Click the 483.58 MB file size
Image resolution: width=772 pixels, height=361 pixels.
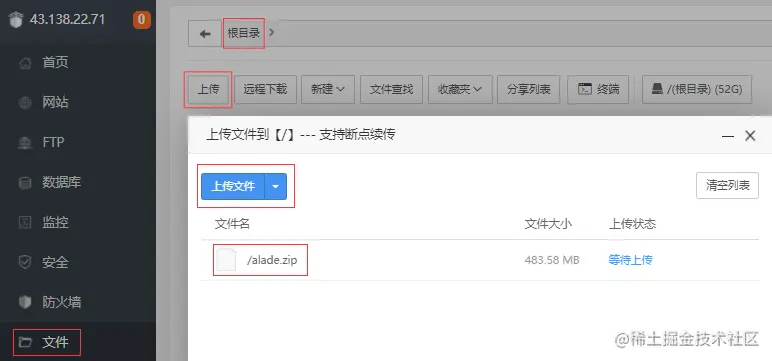coord(552,260)
